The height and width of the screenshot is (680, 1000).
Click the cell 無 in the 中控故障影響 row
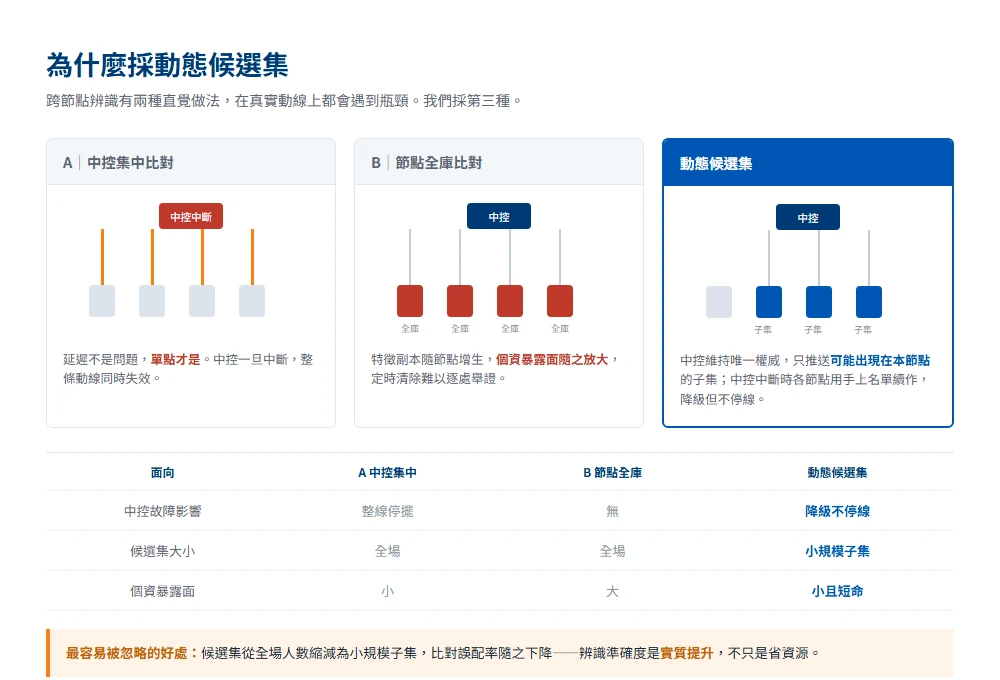[612, 511]
